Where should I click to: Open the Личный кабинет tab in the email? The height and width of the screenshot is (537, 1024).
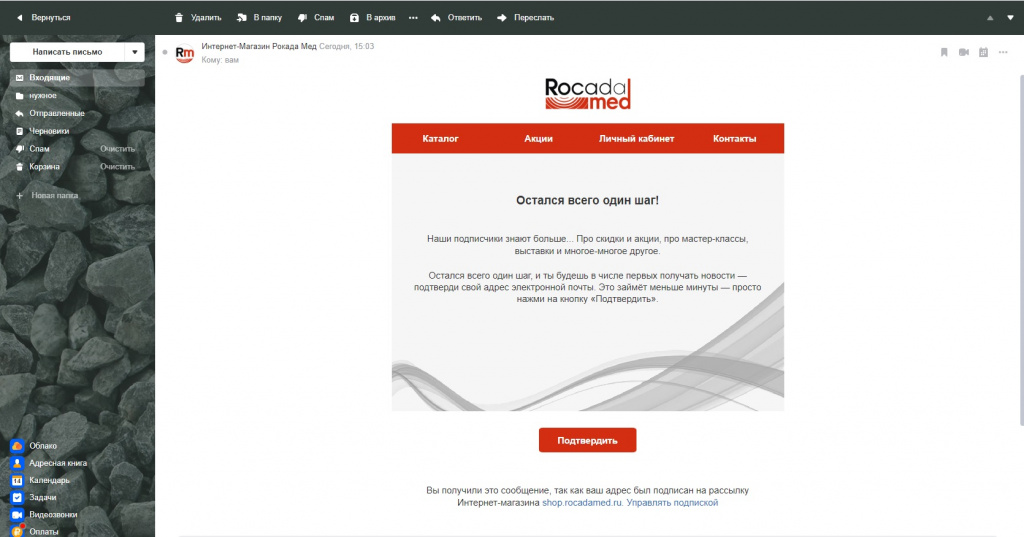point(636,138)
